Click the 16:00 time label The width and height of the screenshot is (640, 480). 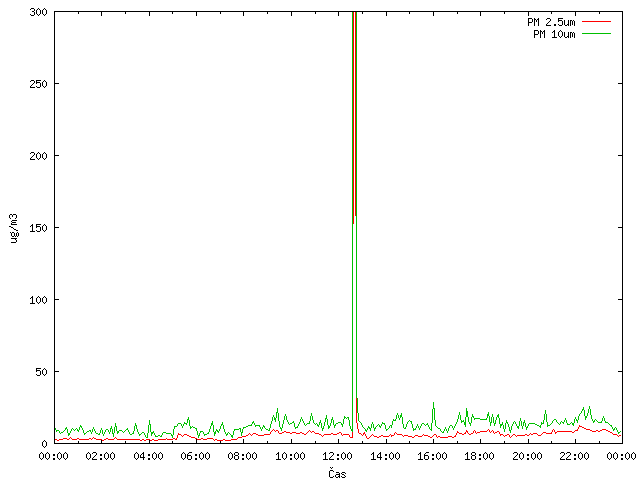tap(432, 456)
